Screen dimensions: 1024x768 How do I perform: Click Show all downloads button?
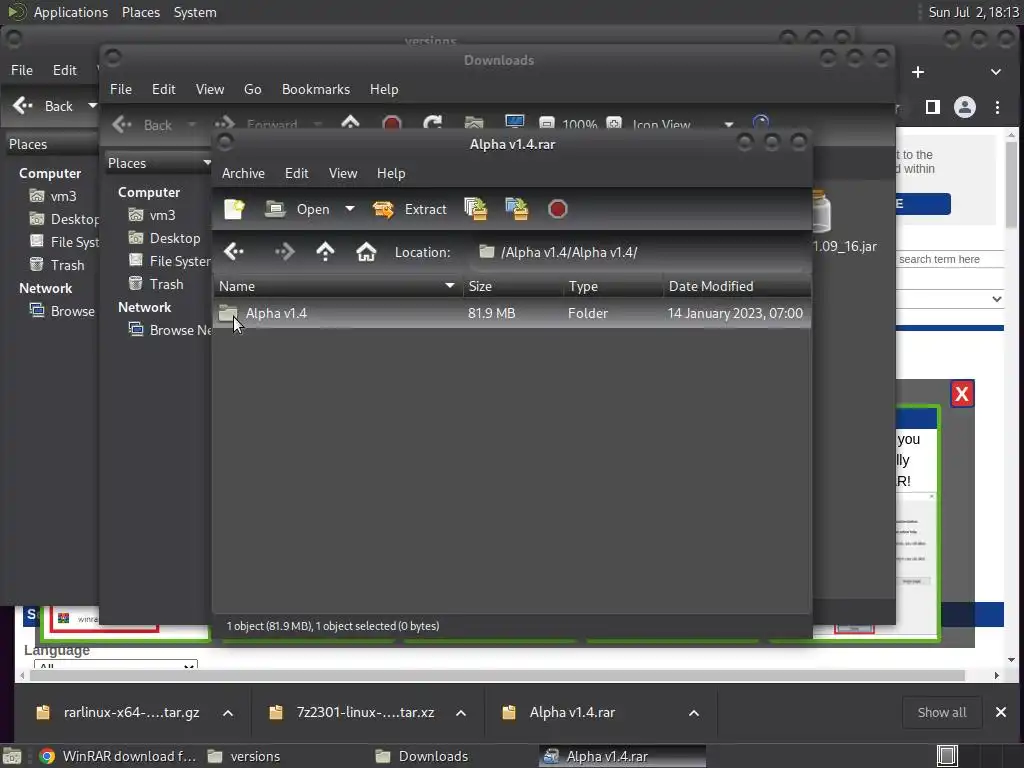(942, 712)
